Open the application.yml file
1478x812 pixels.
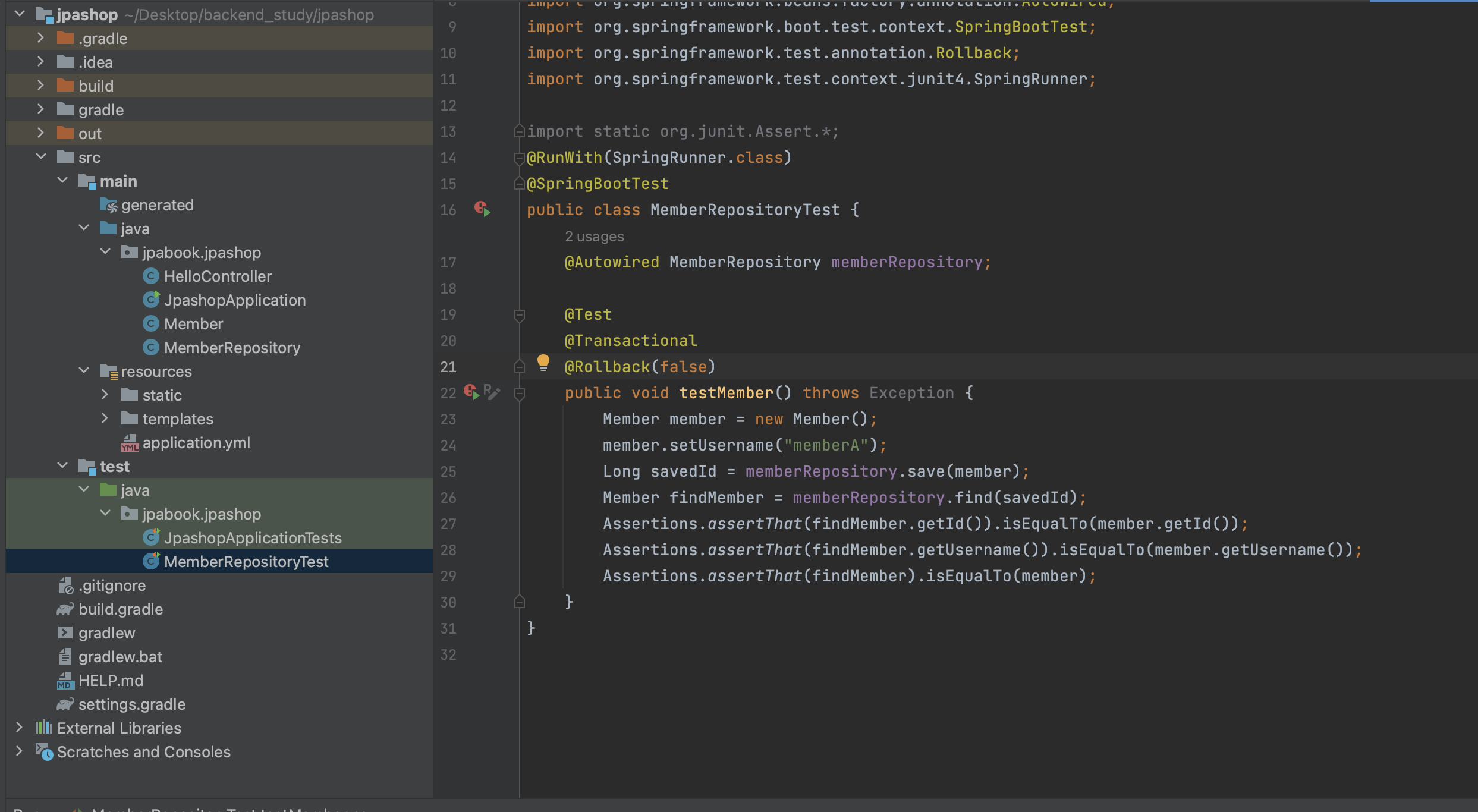pyautogui.click(x=196, y=443)
